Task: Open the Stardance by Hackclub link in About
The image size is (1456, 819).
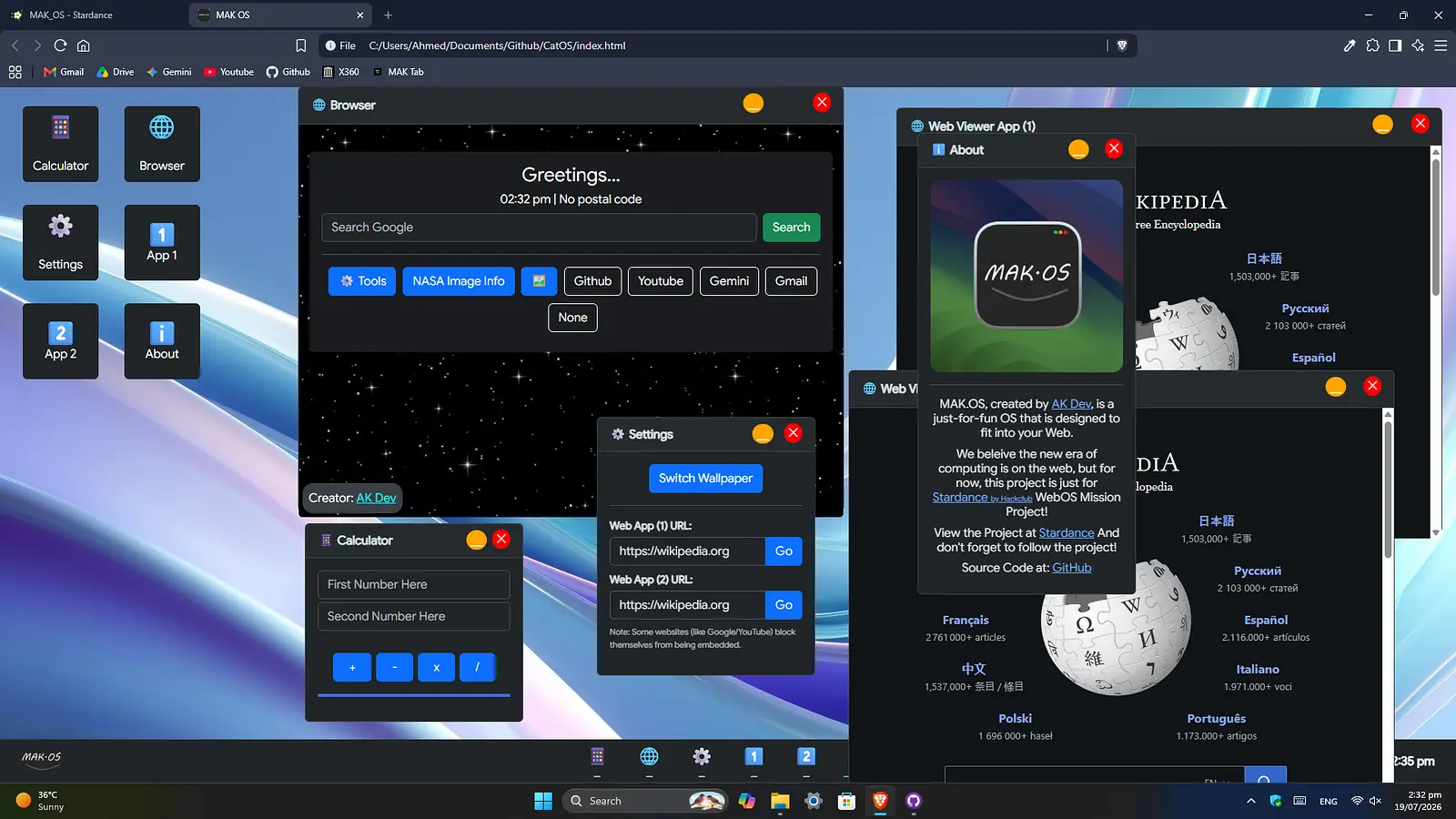Action: 982,498
